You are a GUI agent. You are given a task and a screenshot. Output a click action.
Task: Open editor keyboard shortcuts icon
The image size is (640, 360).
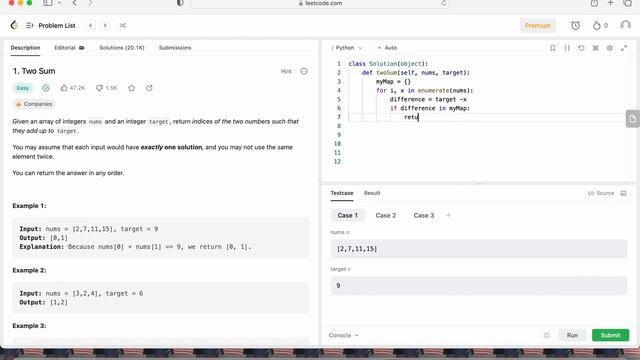click(596, 48)
